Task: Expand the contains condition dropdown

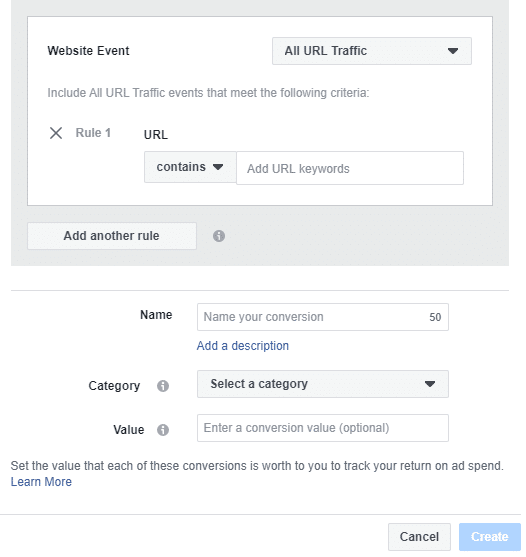Action: [190, 167]
